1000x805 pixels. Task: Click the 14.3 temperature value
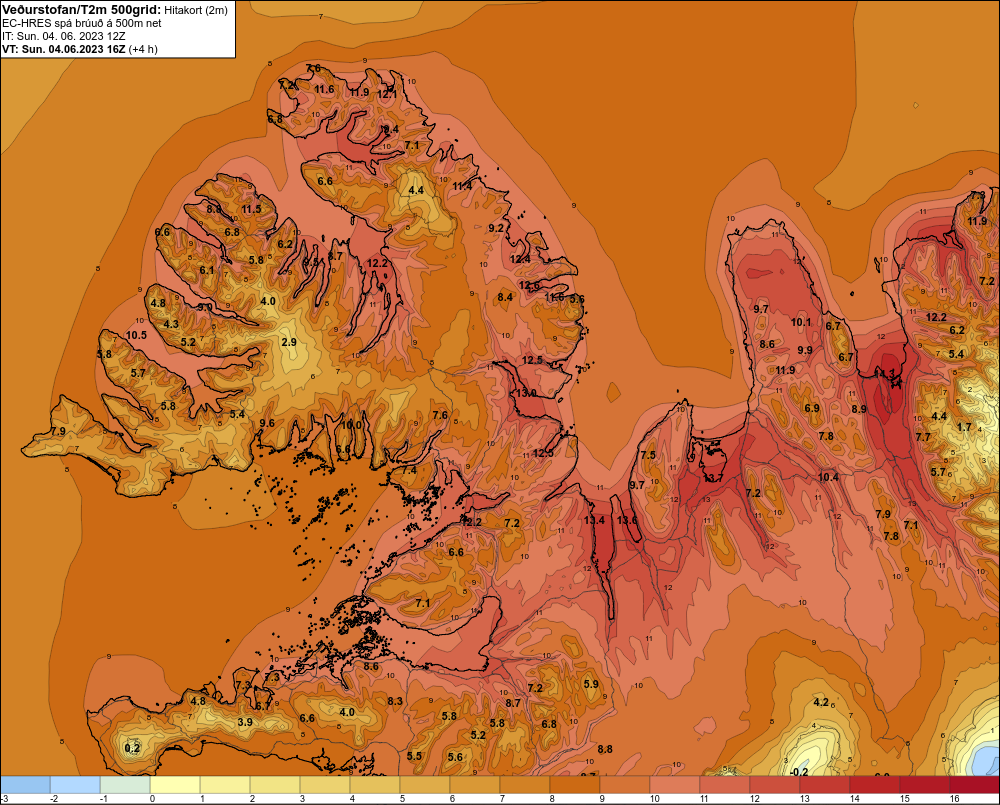(885, 373)
